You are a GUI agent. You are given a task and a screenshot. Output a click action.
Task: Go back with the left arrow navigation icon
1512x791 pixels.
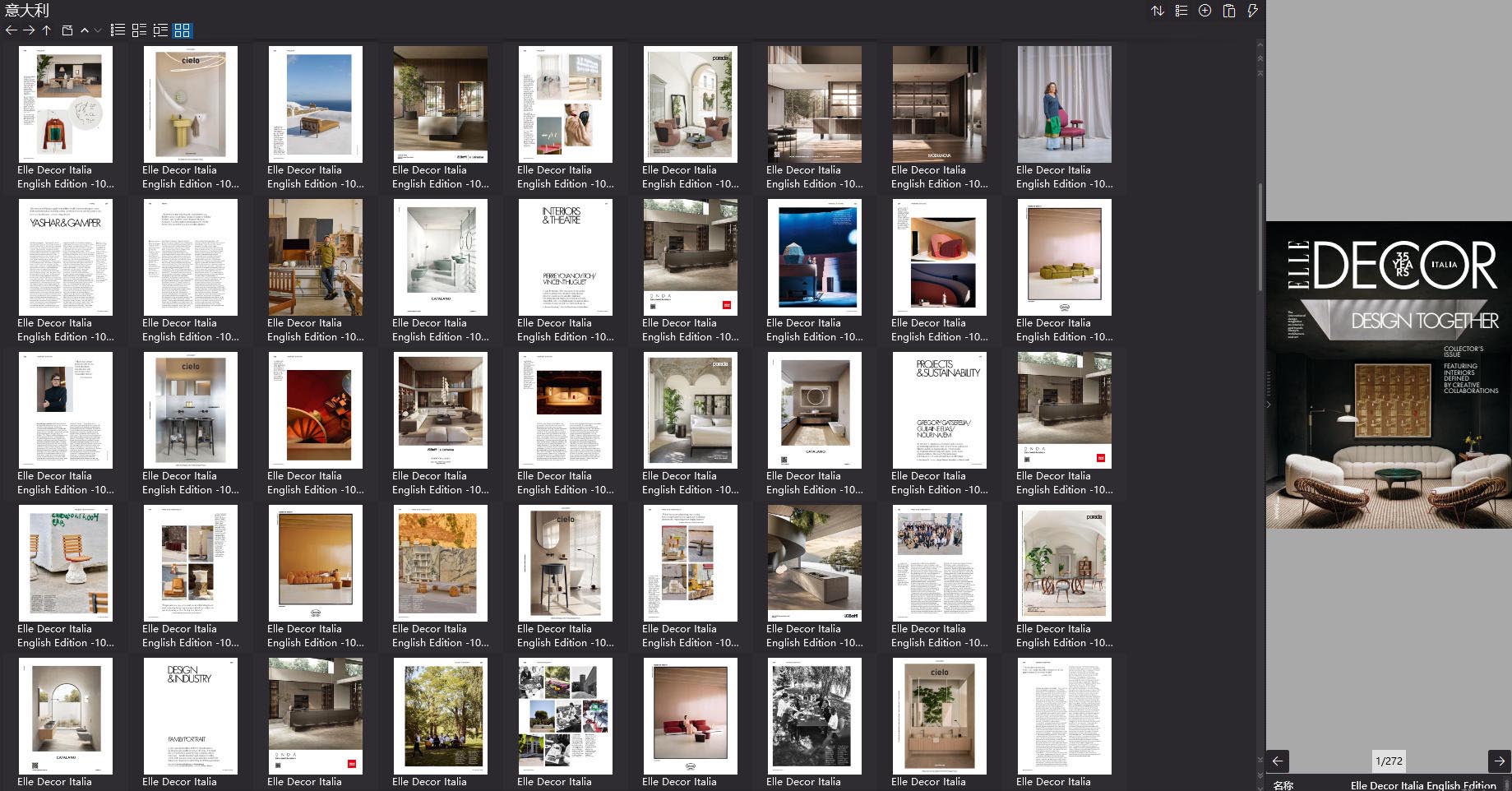[11, 30]
